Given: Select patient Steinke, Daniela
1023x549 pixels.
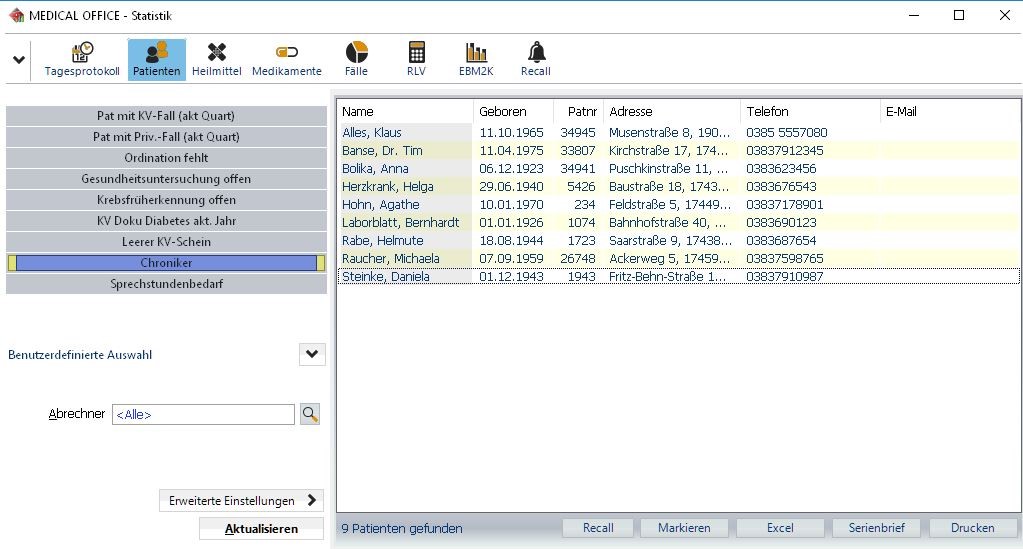Looking at the screenshot, I should (x=386, y=276).
